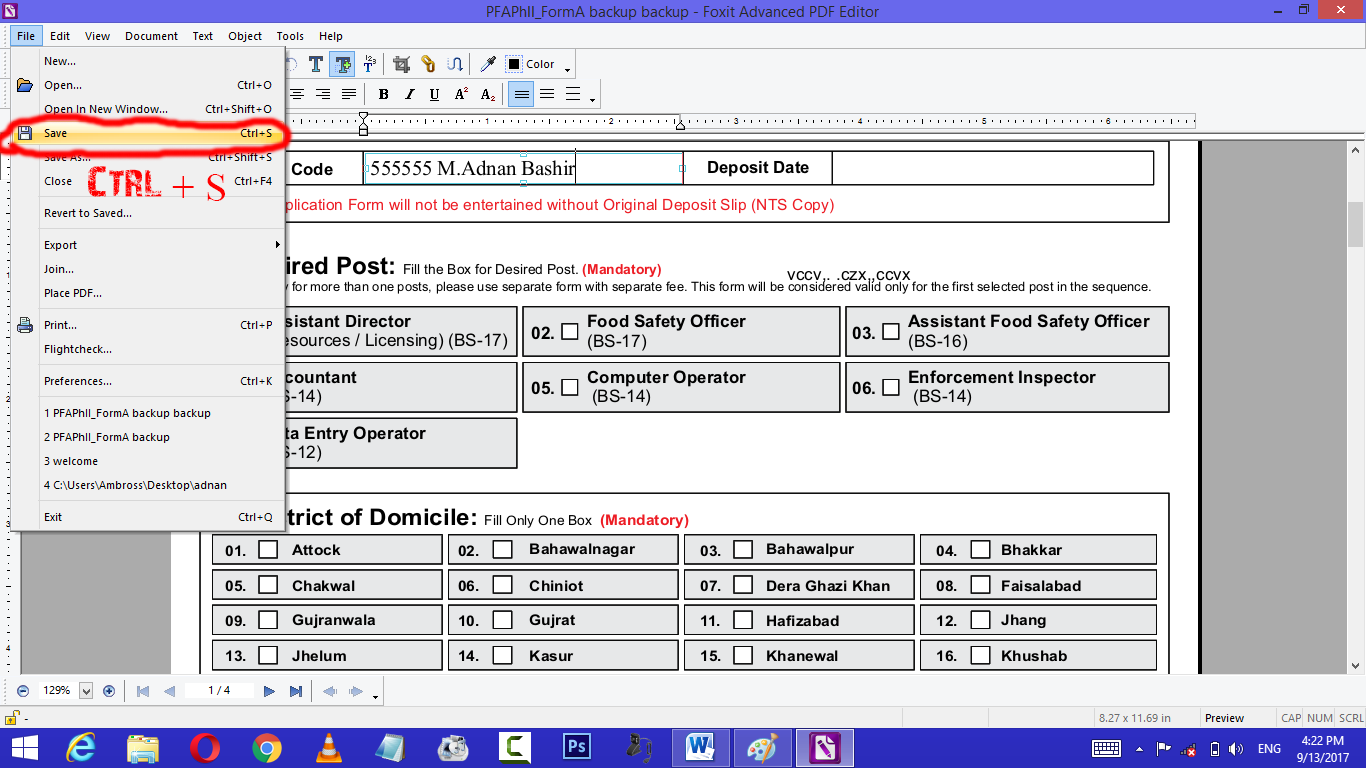The width and height of the screenshot is (1366, 768).
Task: Check the Food Safety Officer post box
Action: click(570, 330)
